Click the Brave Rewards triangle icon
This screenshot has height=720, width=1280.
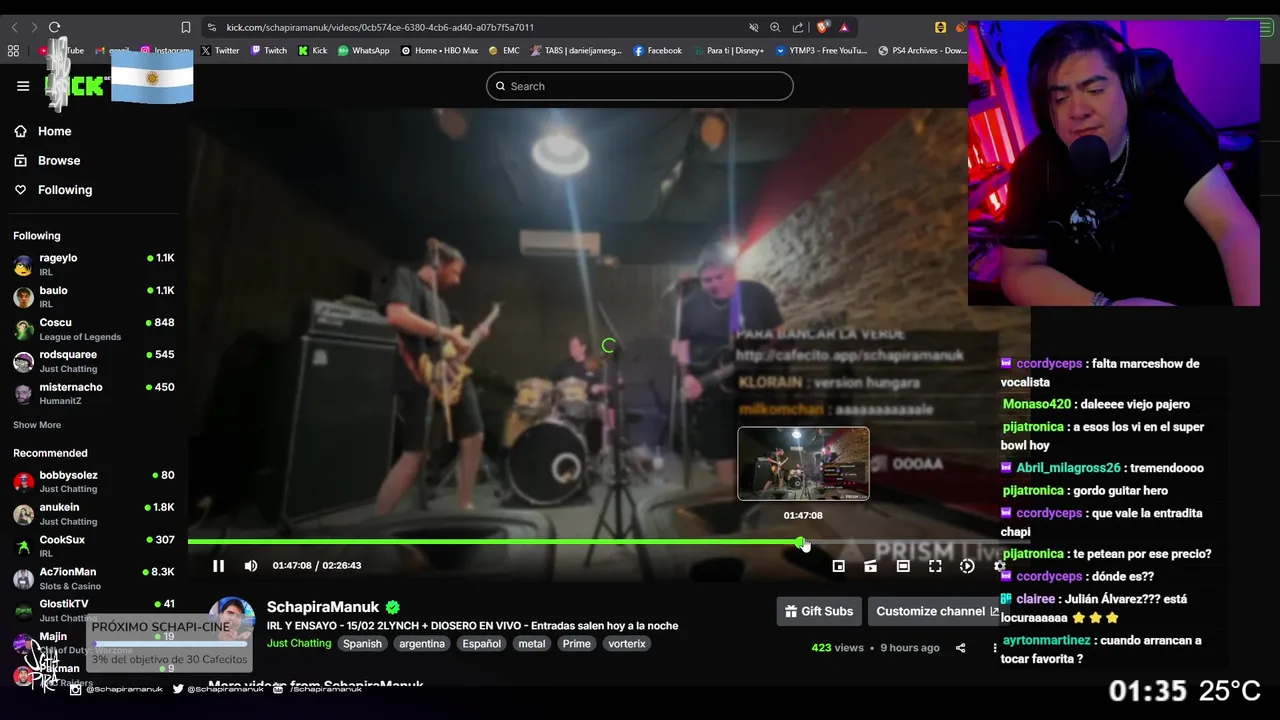(845, 27)
